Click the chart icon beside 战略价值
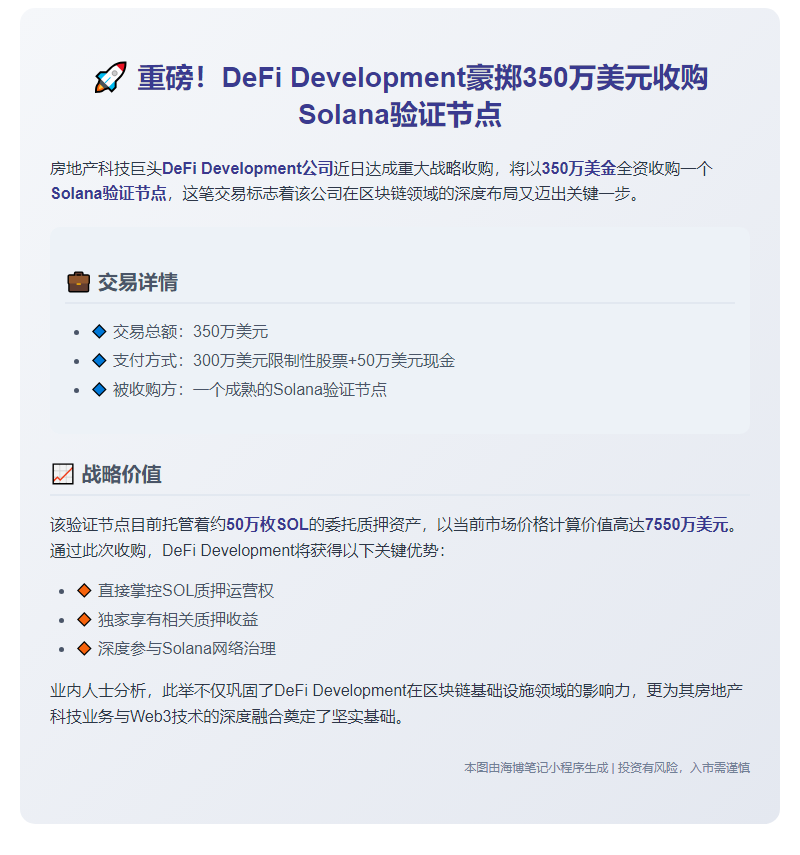The height and width of the screenshot is (855, 800). click(x=63, y=474)
